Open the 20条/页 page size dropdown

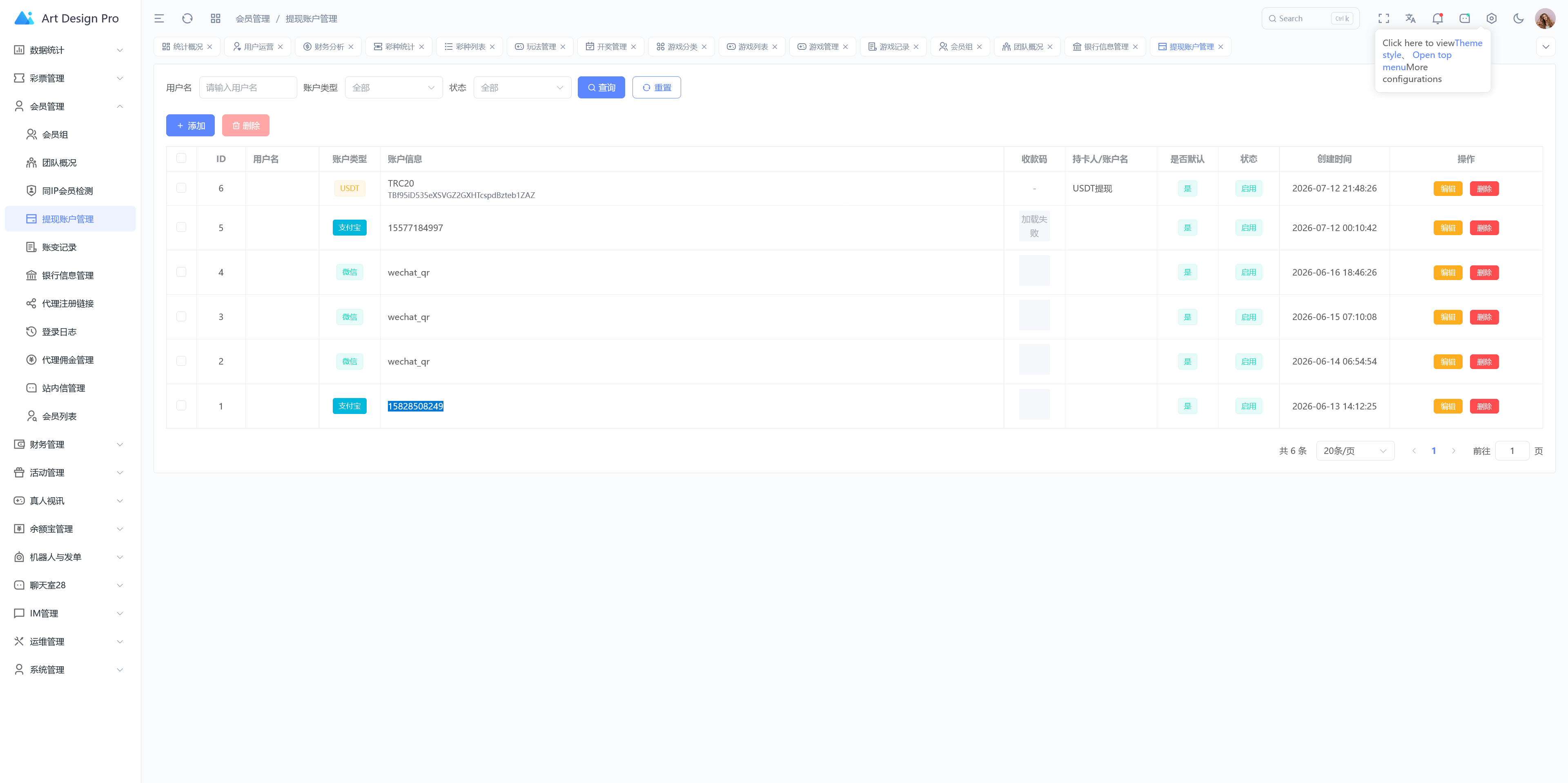[1355, 451]
